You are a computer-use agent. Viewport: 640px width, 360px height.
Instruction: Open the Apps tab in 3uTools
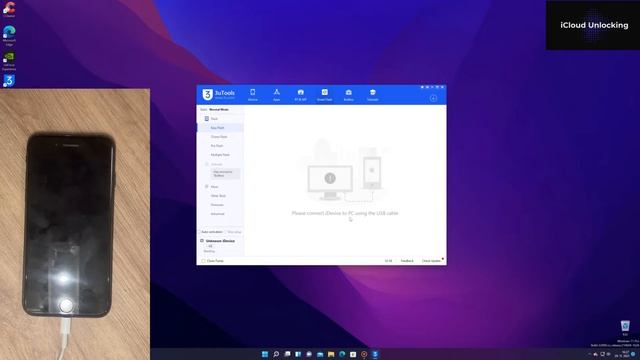(276, 95)
